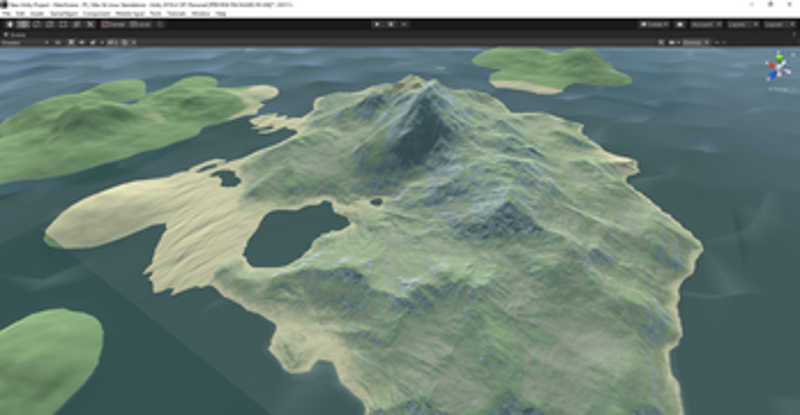Toggle Persp projection label under gizmo
Image resolution: width=800 pixels, height=415 pixels.
[x=779, y=89]
